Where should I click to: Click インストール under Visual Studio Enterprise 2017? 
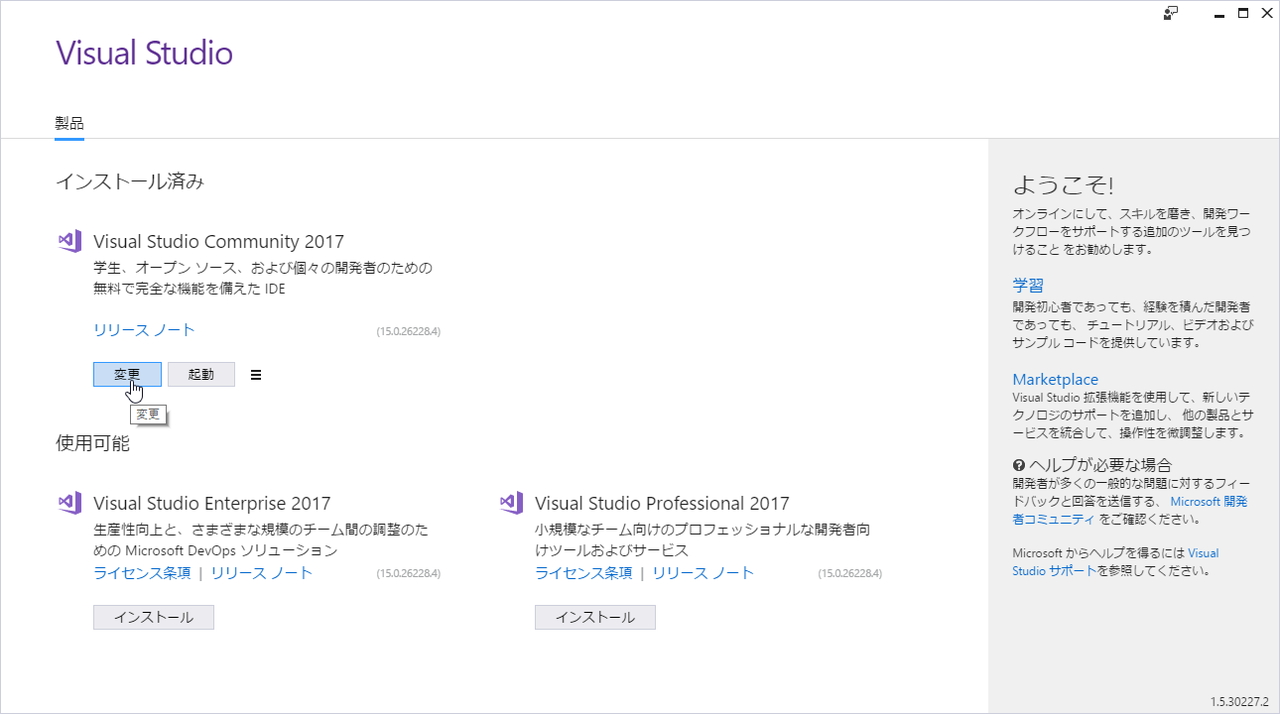tap(153, 617)
